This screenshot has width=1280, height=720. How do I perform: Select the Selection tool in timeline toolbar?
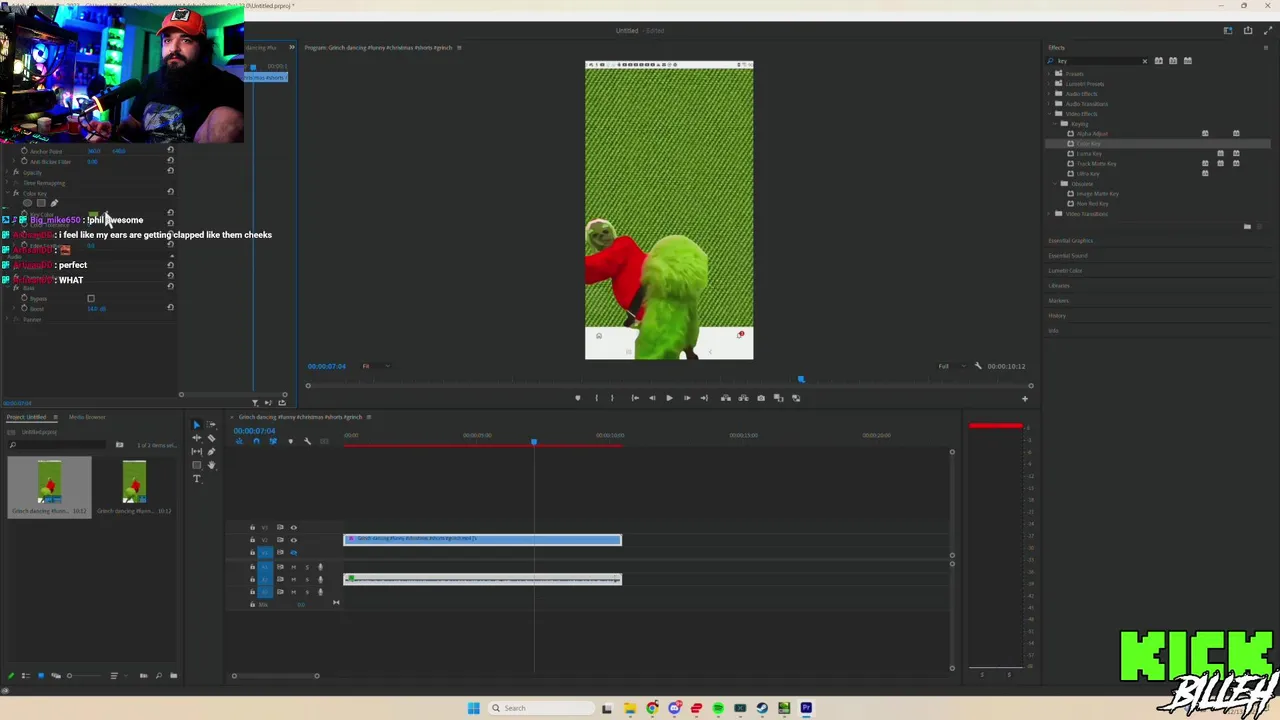[x=197, y=425]
